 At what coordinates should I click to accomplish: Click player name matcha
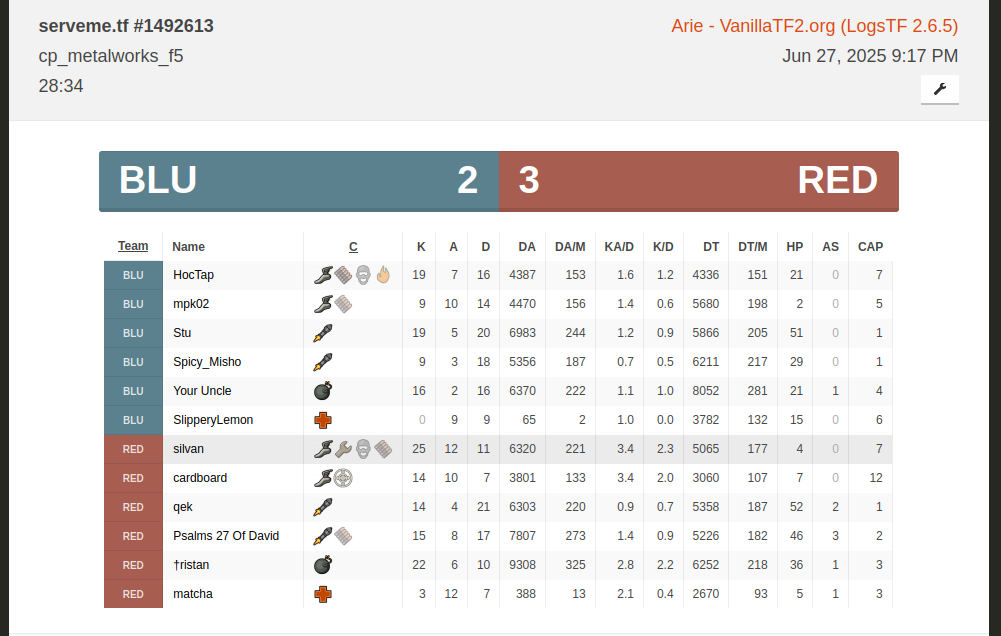point(193,594)
